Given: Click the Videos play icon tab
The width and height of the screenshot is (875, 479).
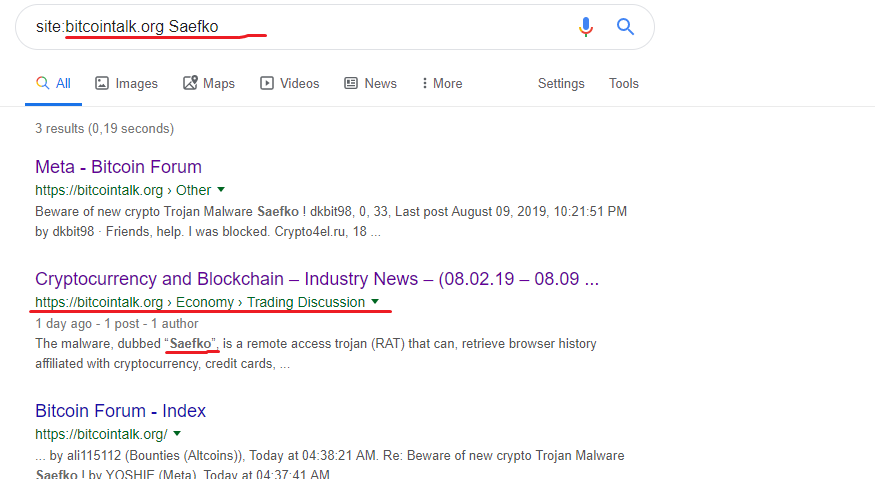Looking at the screenshot, I should 267,83.
